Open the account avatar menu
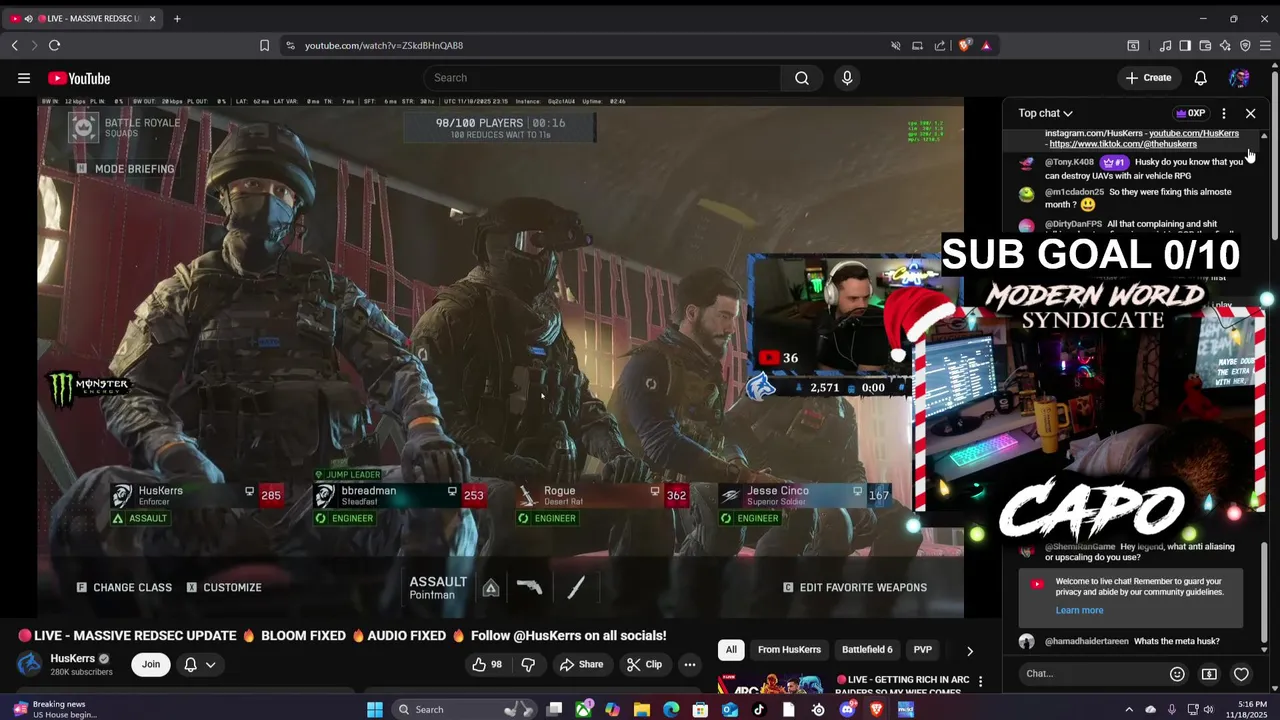The height and width of the screenshot is (720, 1280). (1239, 78)
